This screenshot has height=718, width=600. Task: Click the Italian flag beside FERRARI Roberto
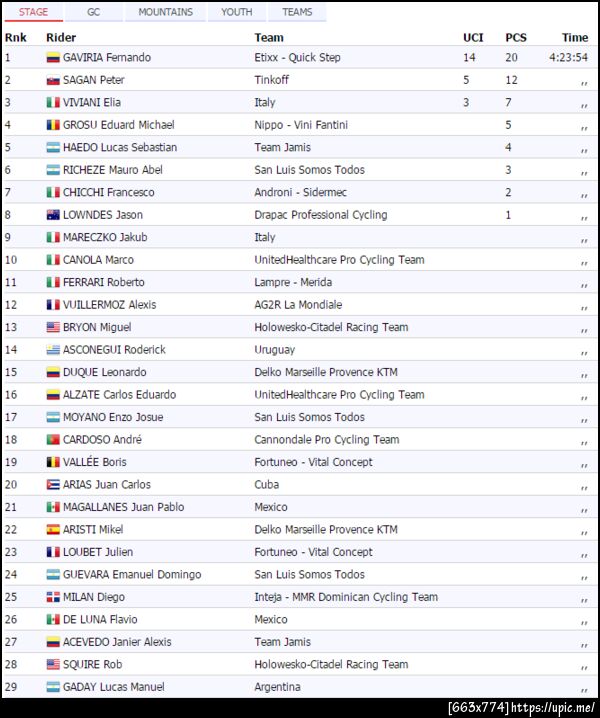(53, 282)
